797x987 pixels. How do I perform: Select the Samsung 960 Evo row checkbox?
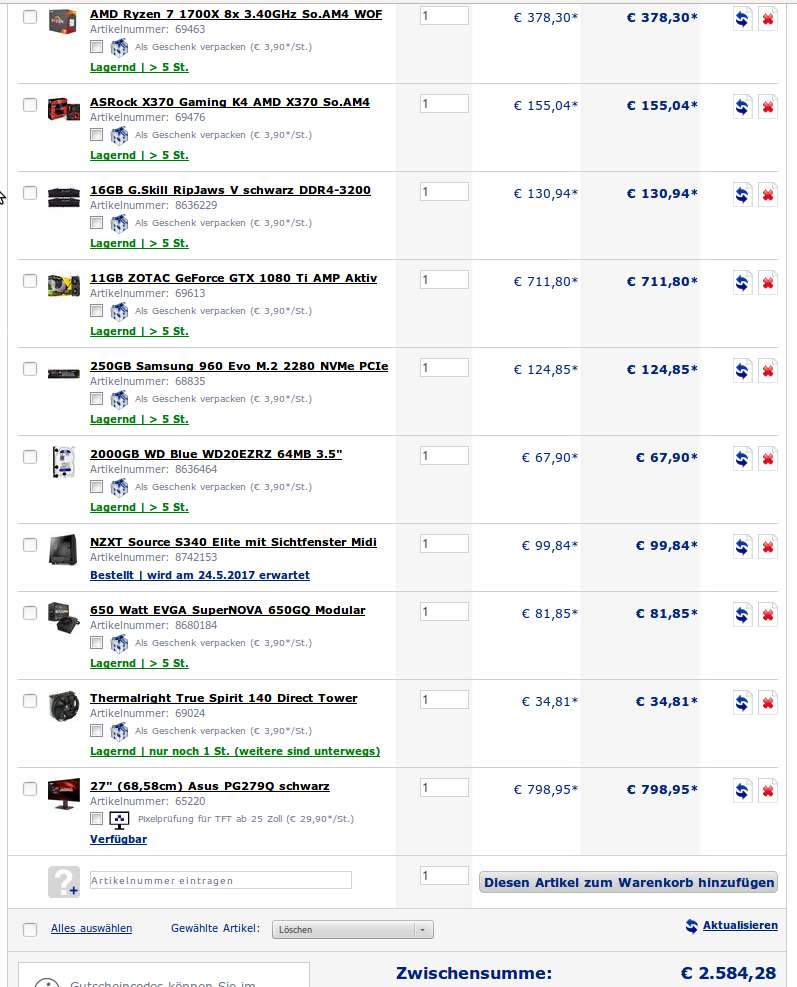[30, 369]
